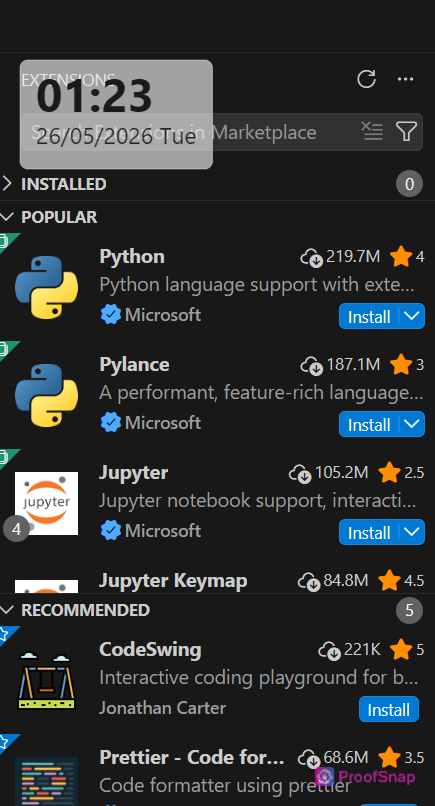Click Jupyter's 105.2M download count

coord(341,472)
